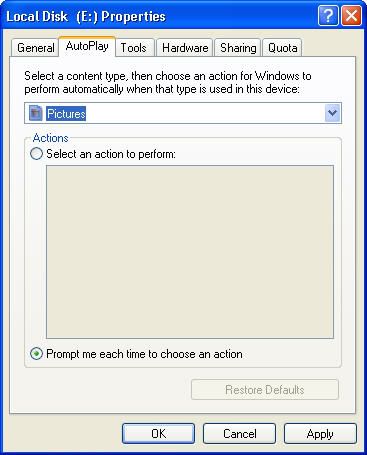The width and height of the screenshot is (367, 455).
Task: Open the content type dropdown arrow
Action: point(332,113)
